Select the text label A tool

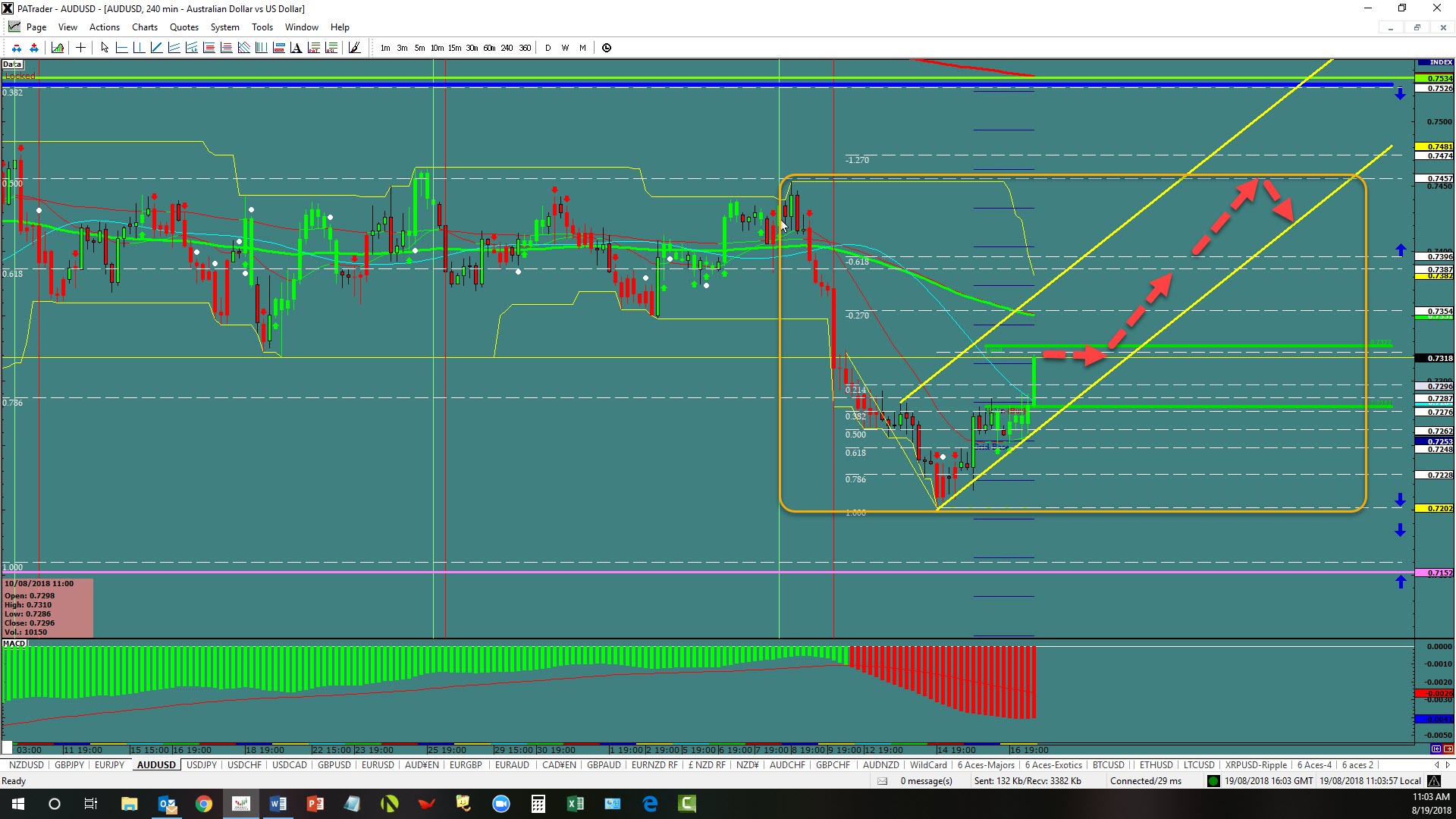(x=296, y=48)
